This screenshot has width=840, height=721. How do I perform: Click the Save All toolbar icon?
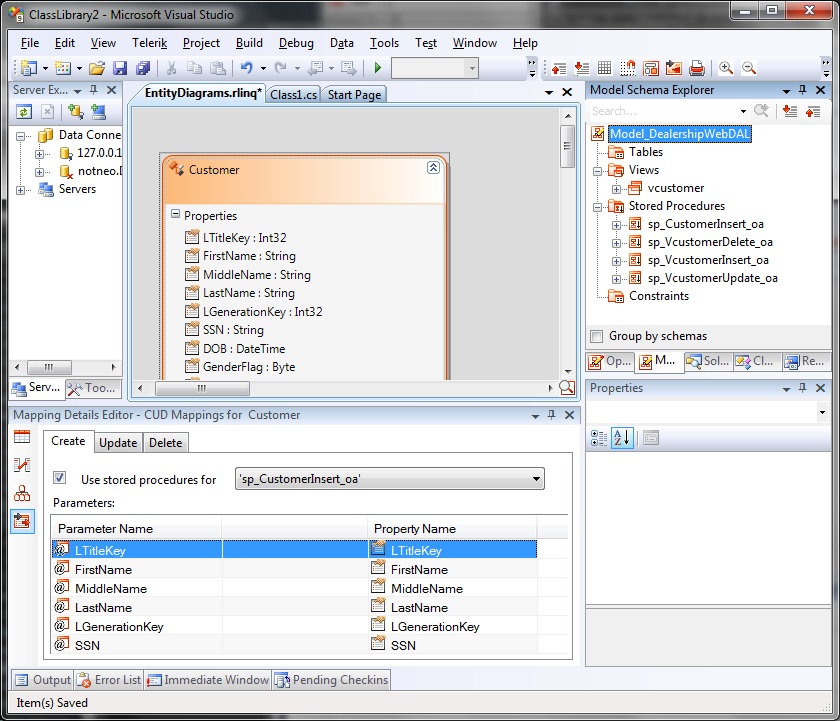click(143, 68)
